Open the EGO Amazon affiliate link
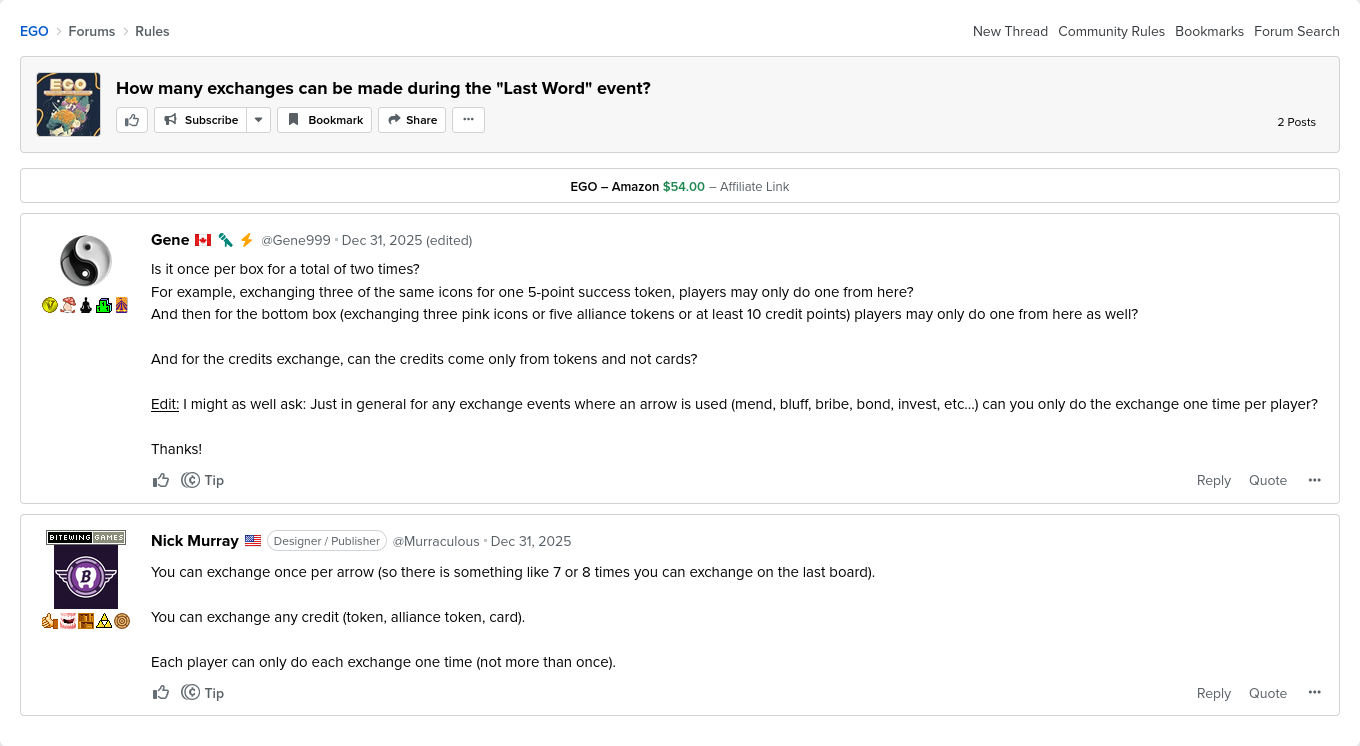 pos(679,186)
